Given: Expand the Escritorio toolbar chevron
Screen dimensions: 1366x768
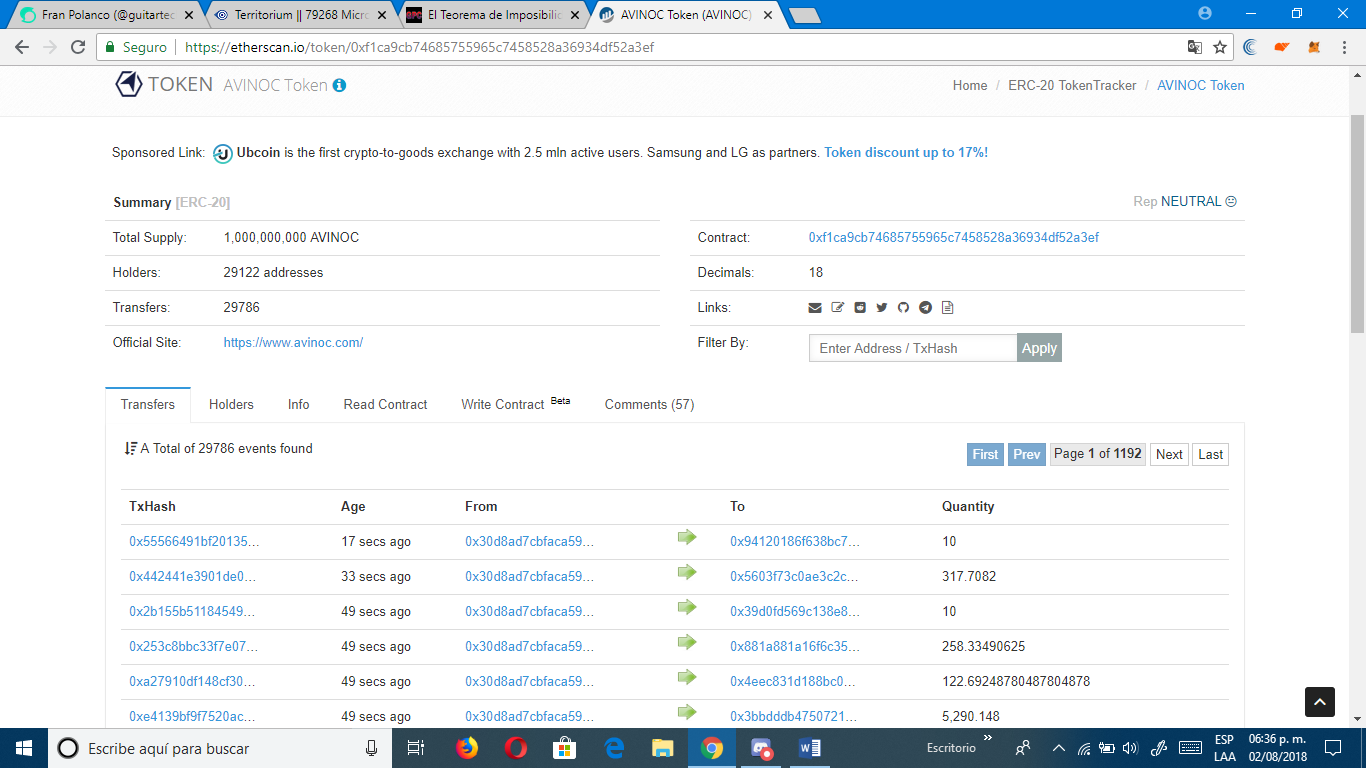Looking at the screenshot, I should pyautogui.click(x=988, y=739).
